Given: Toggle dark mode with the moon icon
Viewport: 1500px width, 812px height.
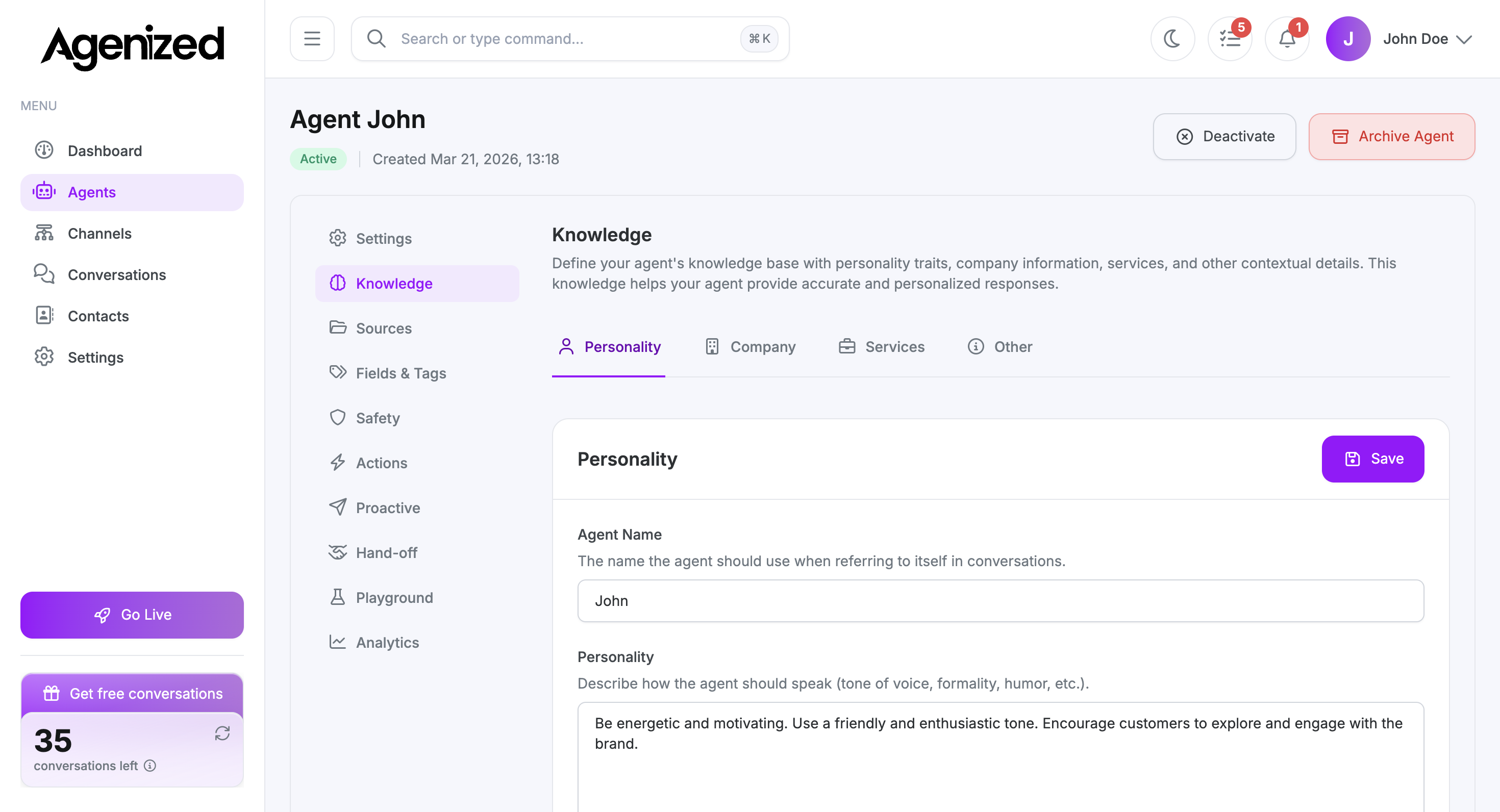Looking at the screenshot, I should coord(1172,38).
